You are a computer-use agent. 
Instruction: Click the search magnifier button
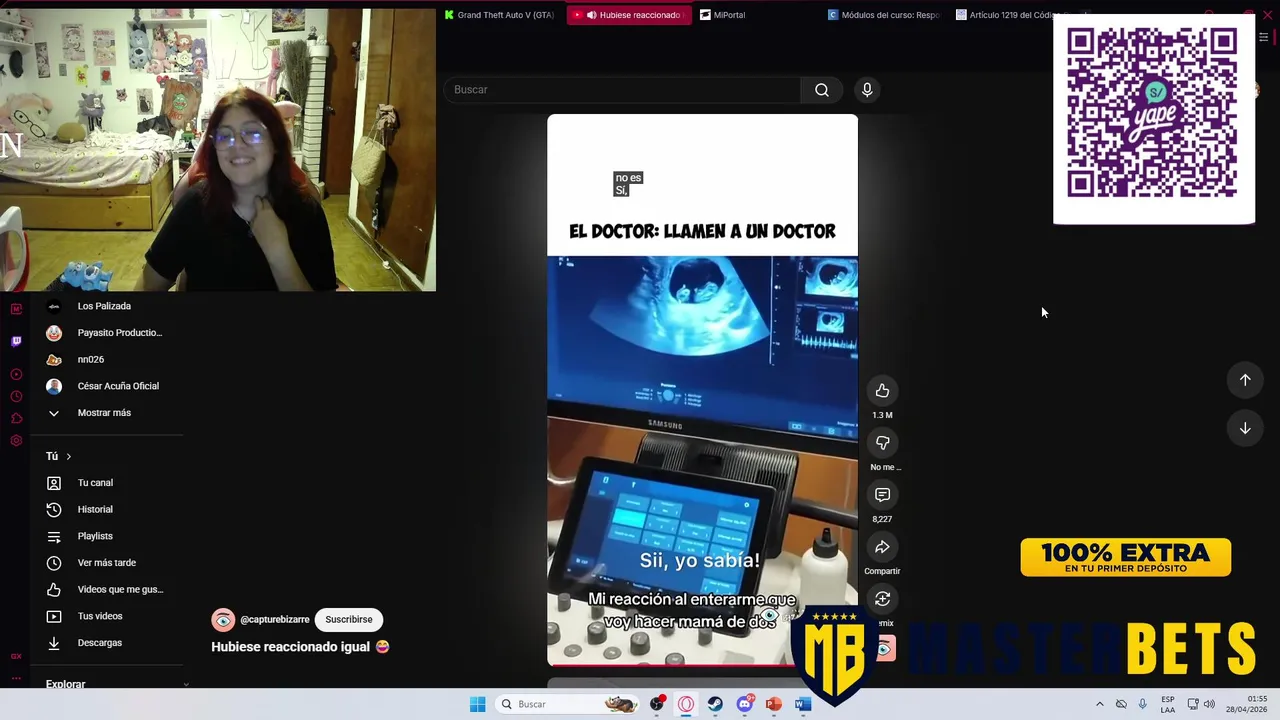(x=822, y=90)
